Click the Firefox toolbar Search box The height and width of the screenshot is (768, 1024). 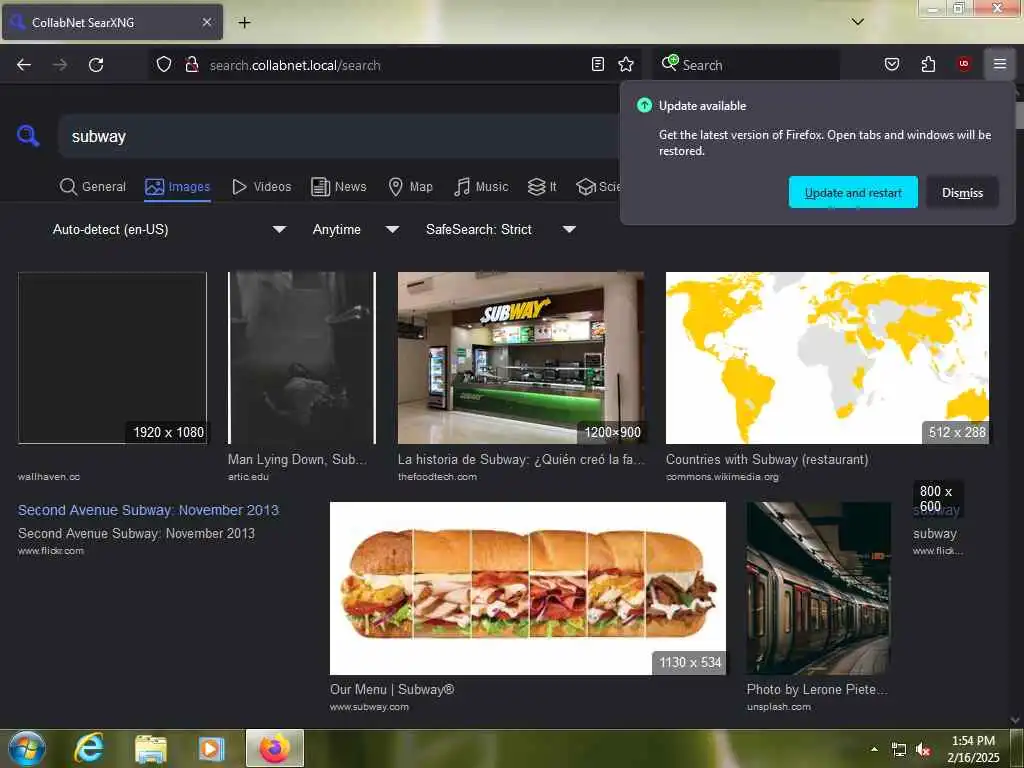point(746,65)
